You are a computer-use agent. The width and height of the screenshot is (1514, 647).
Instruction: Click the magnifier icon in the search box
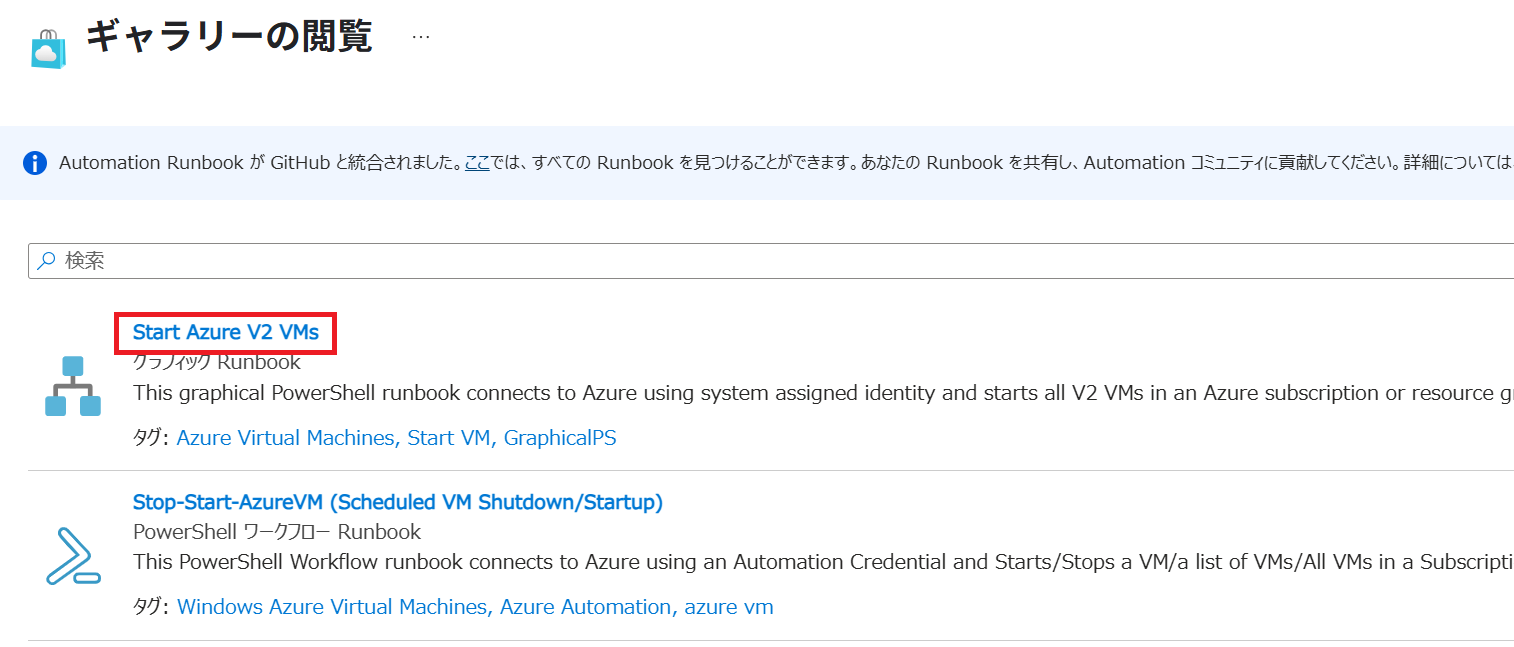tap(46, 261)
